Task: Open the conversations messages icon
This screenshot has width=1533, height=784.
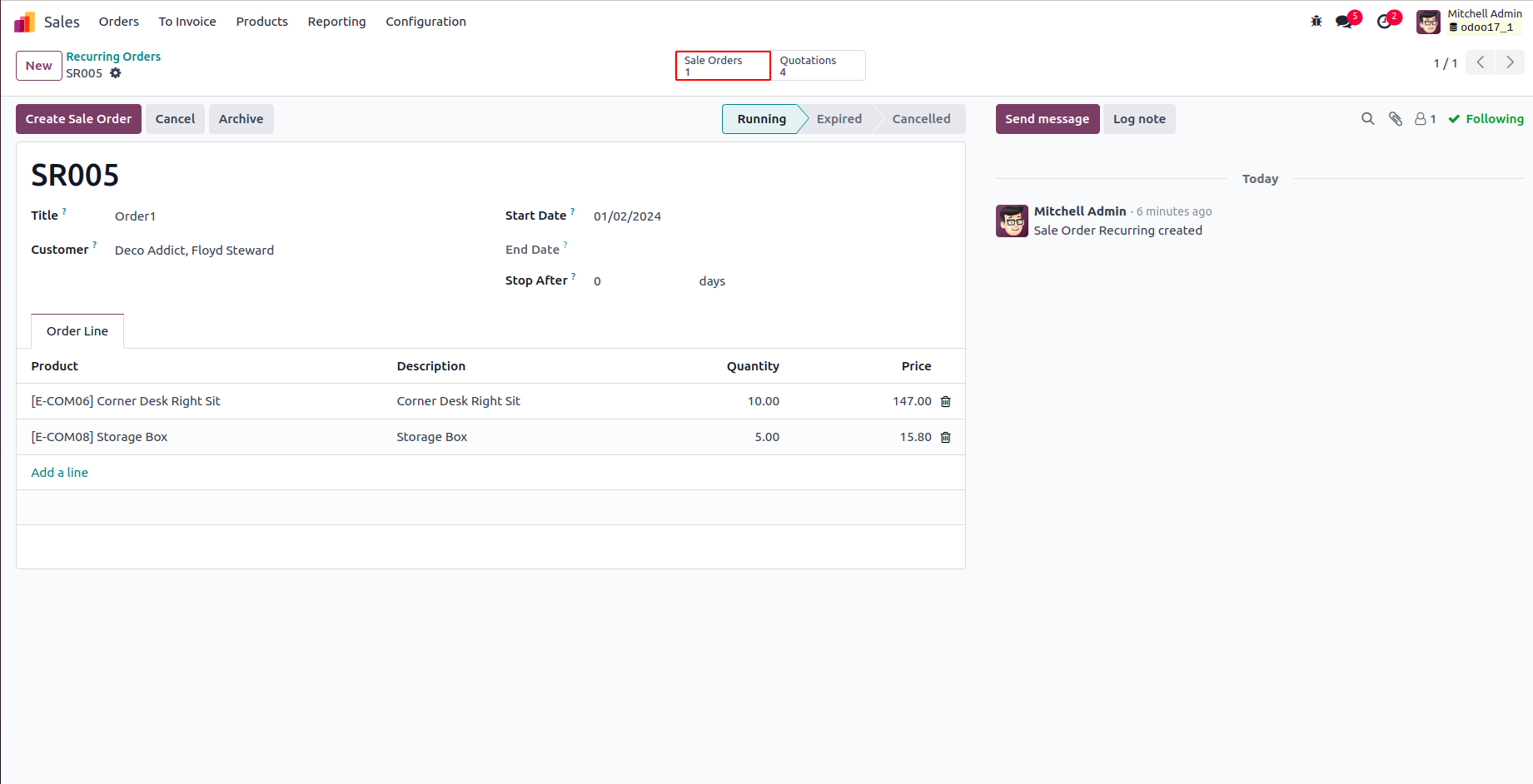Action: 1344,22
